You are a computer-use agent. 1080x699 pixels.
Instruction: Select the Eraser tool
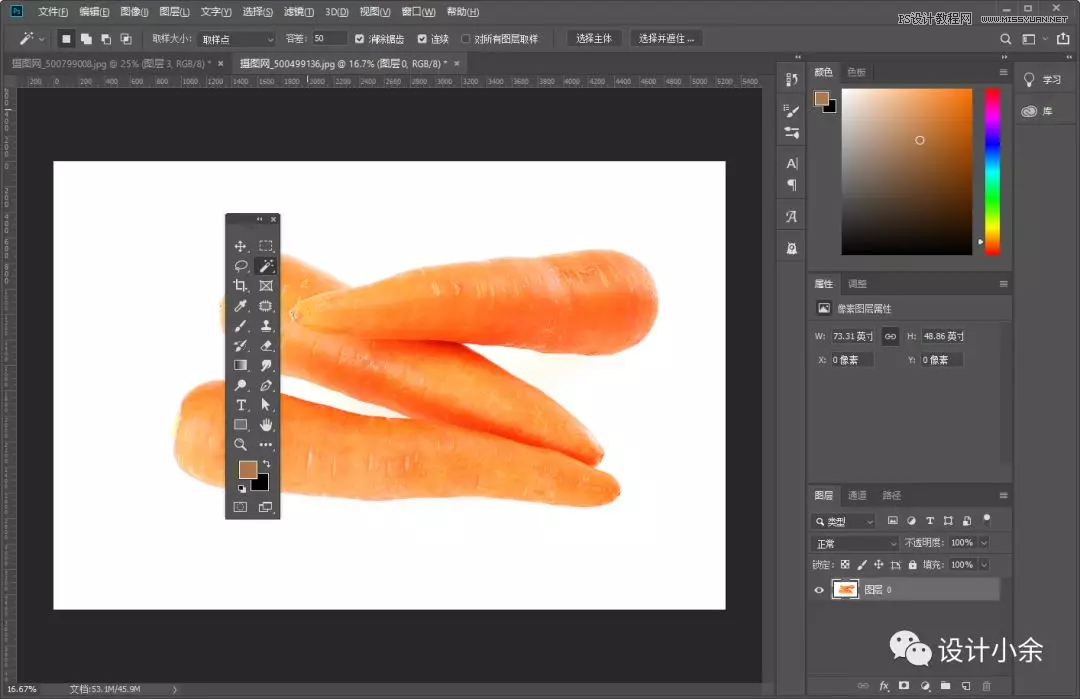click(266, 345)
